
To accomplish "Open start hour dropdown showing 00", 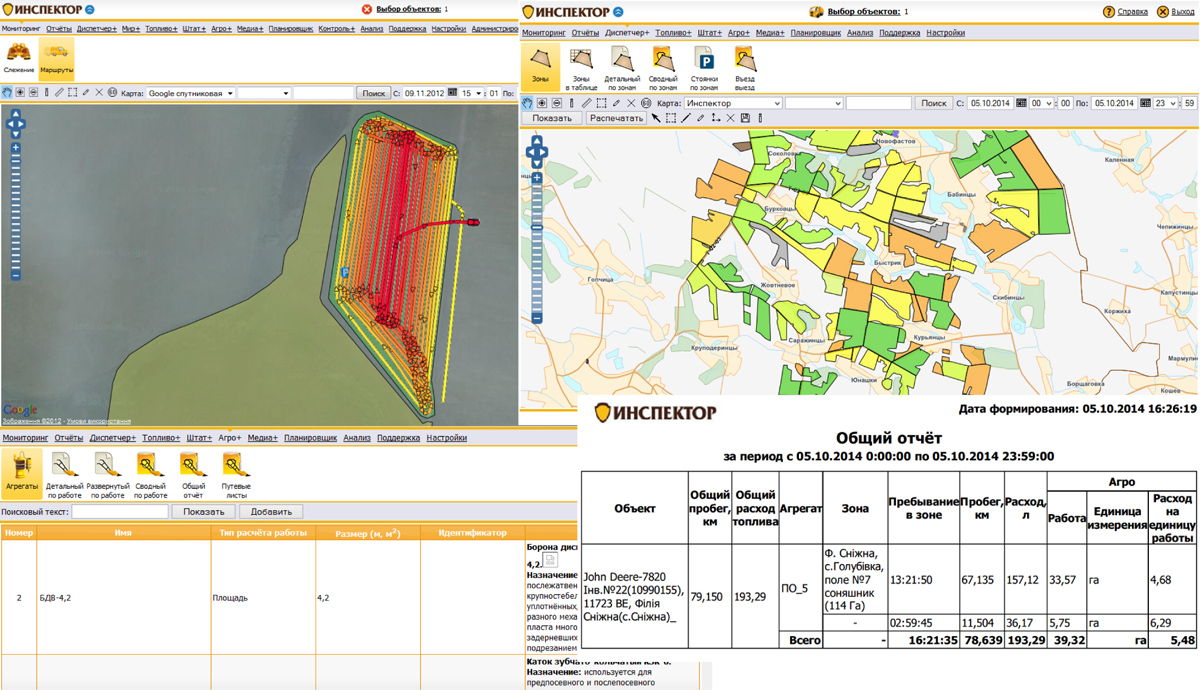I will [1041, 103].
